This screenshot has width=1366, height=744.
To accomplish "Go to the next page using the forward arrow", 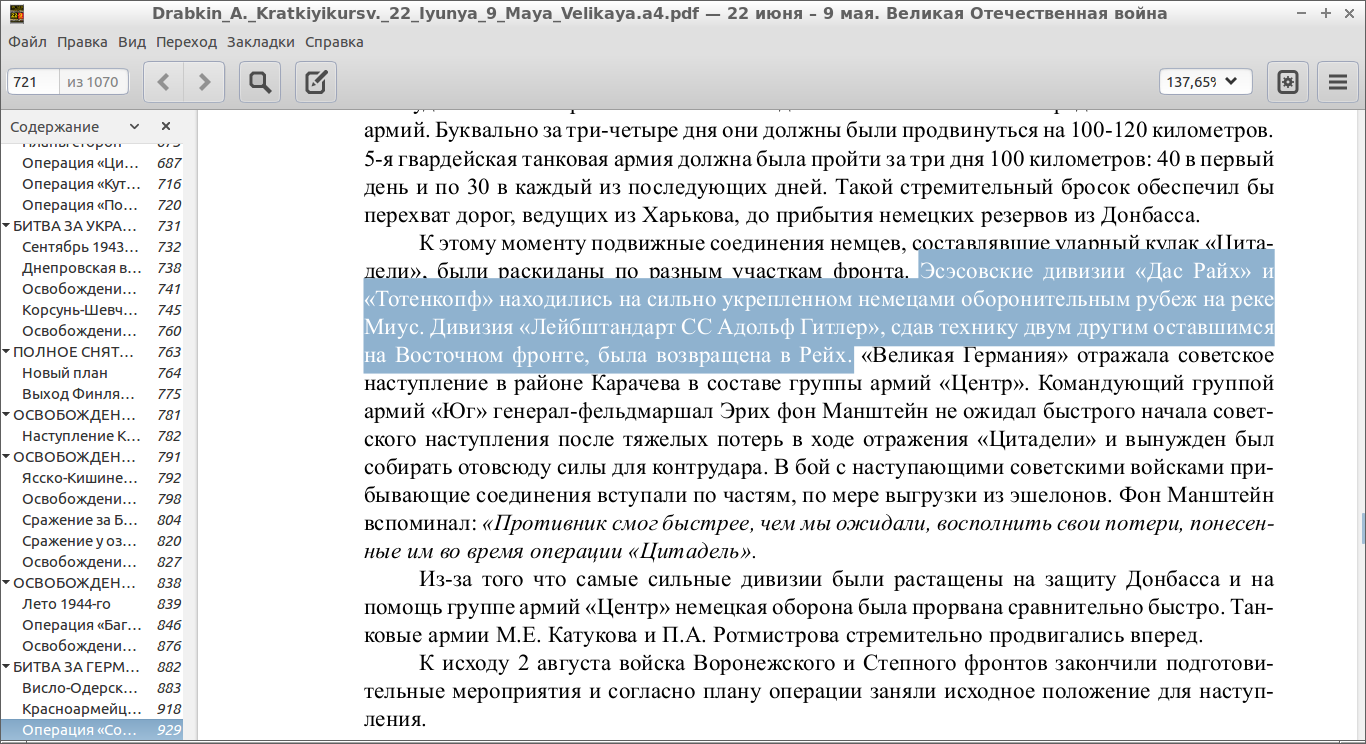I will click(204, 82).
